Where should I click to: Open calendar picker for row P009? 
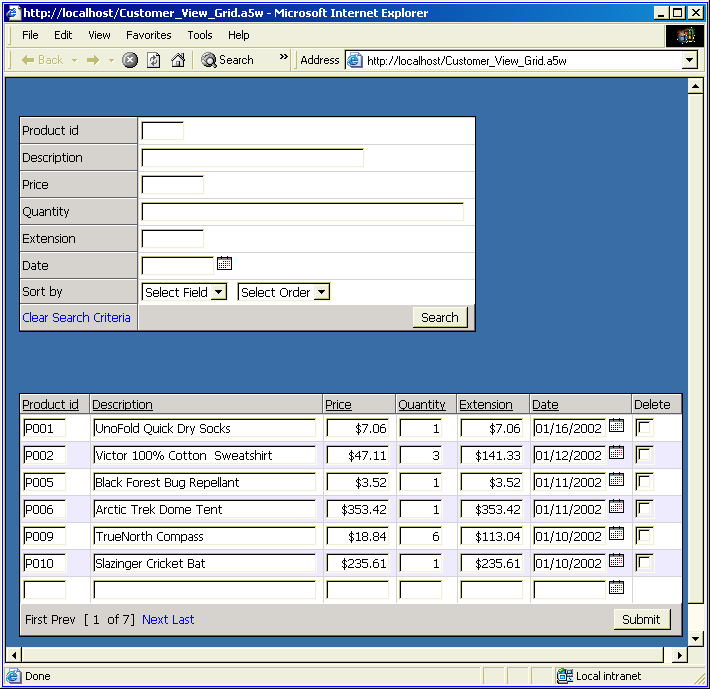(616, 534)
